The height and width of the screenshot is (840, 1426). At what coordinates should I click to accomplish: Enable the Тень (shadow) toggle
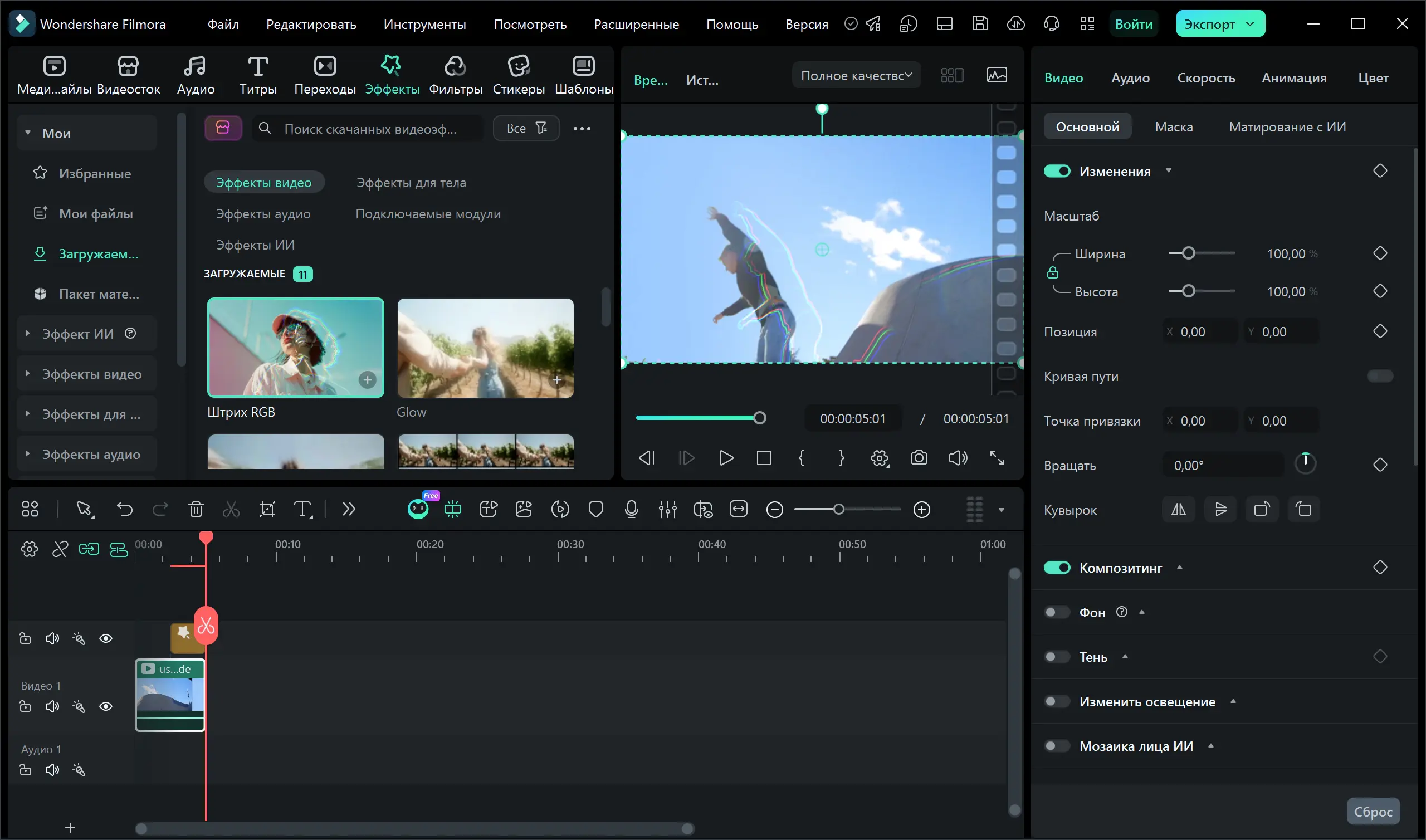(1057, 657)
